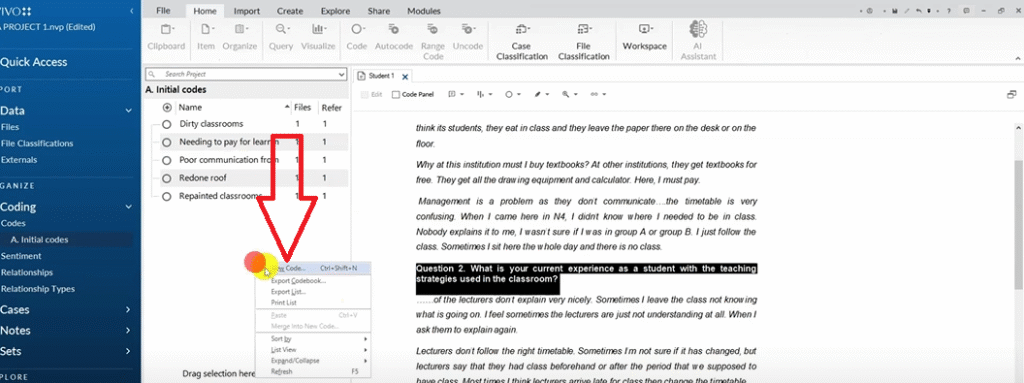Image resolution: width=1024 pixels, height=383 pixels.
Task: Click the search magnifier in Search Project
Action: pos(152,75)
